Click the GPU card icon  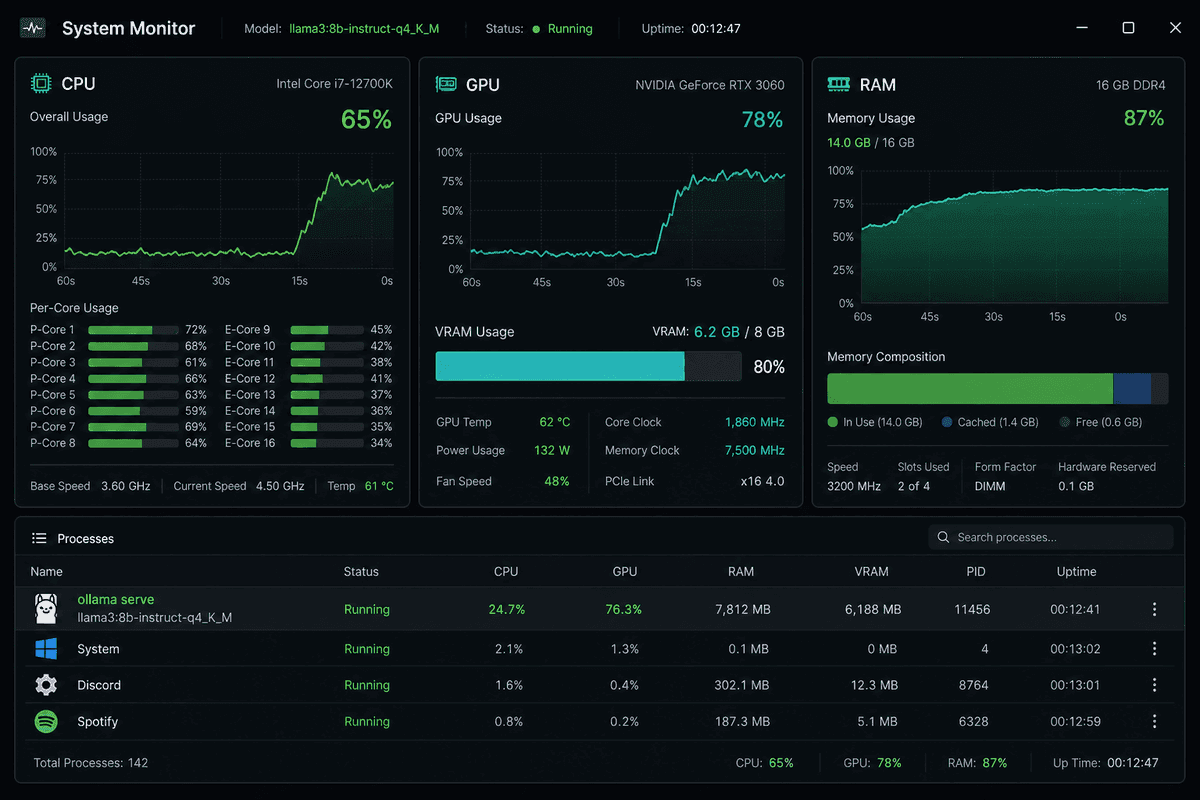446,85
